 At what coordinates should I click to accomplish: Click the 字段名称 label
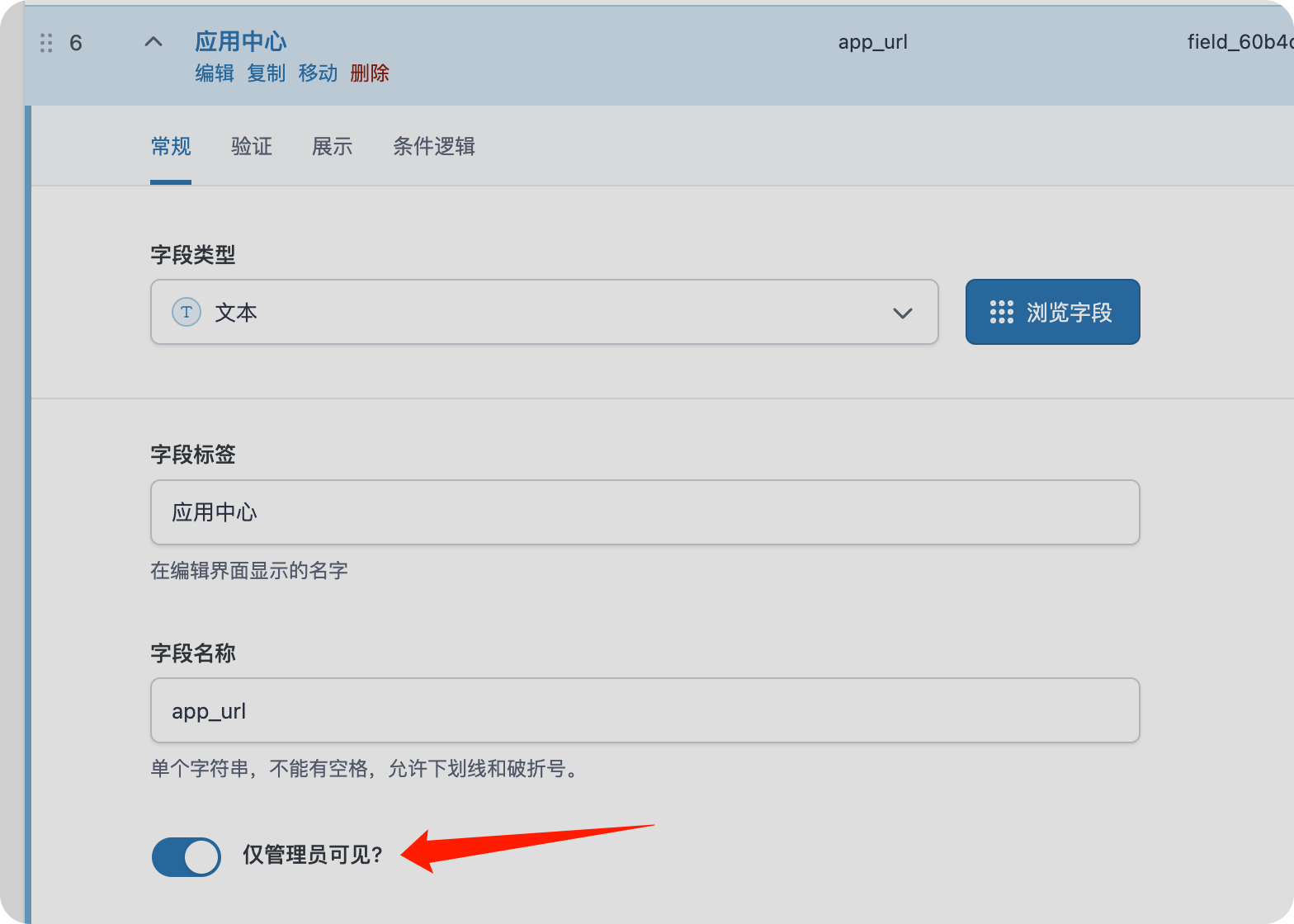[x=193, y=653]
